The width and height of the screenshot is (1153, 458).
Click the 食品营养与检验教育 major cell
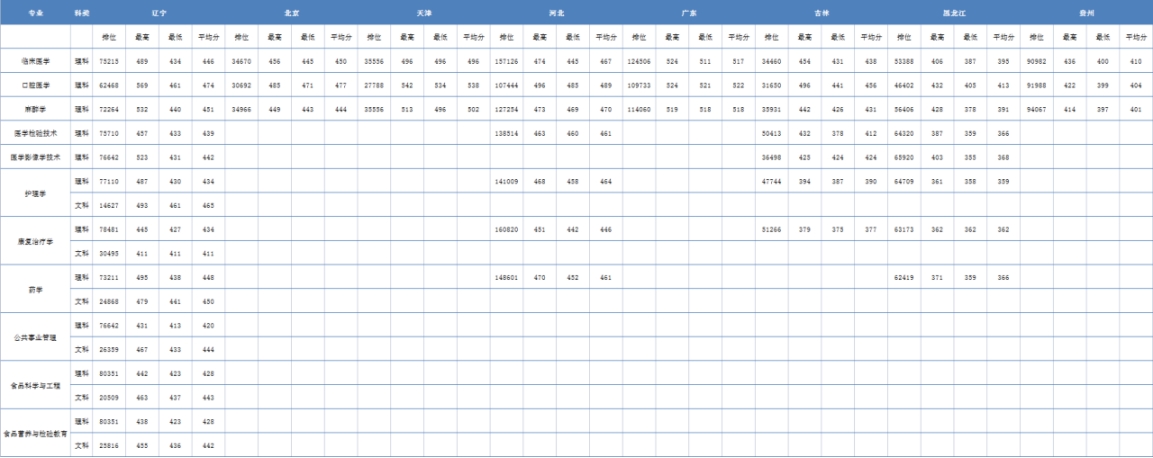pos(36,433)
